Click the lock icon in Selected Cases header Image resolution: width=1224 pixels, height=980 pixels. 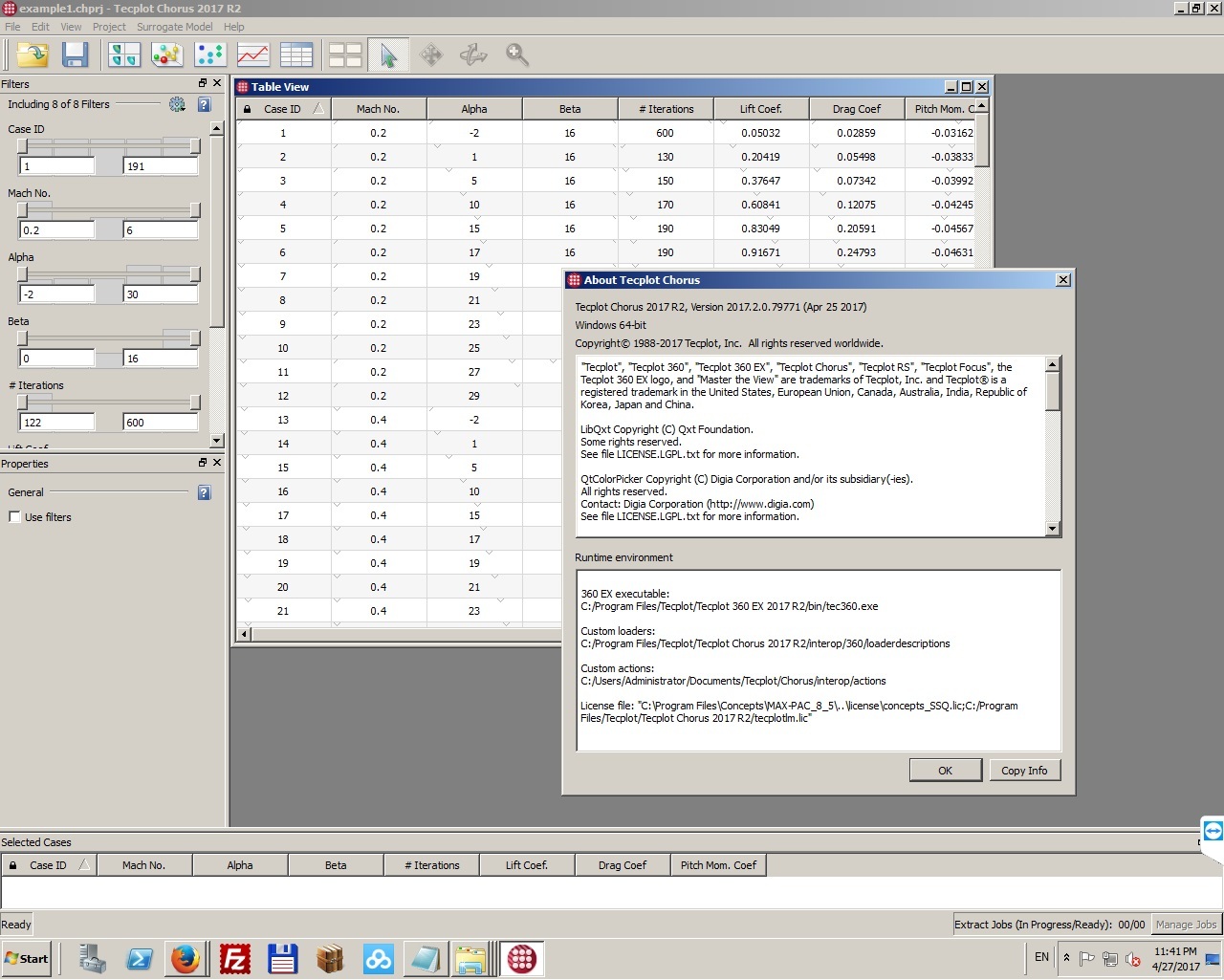[12, 865]
